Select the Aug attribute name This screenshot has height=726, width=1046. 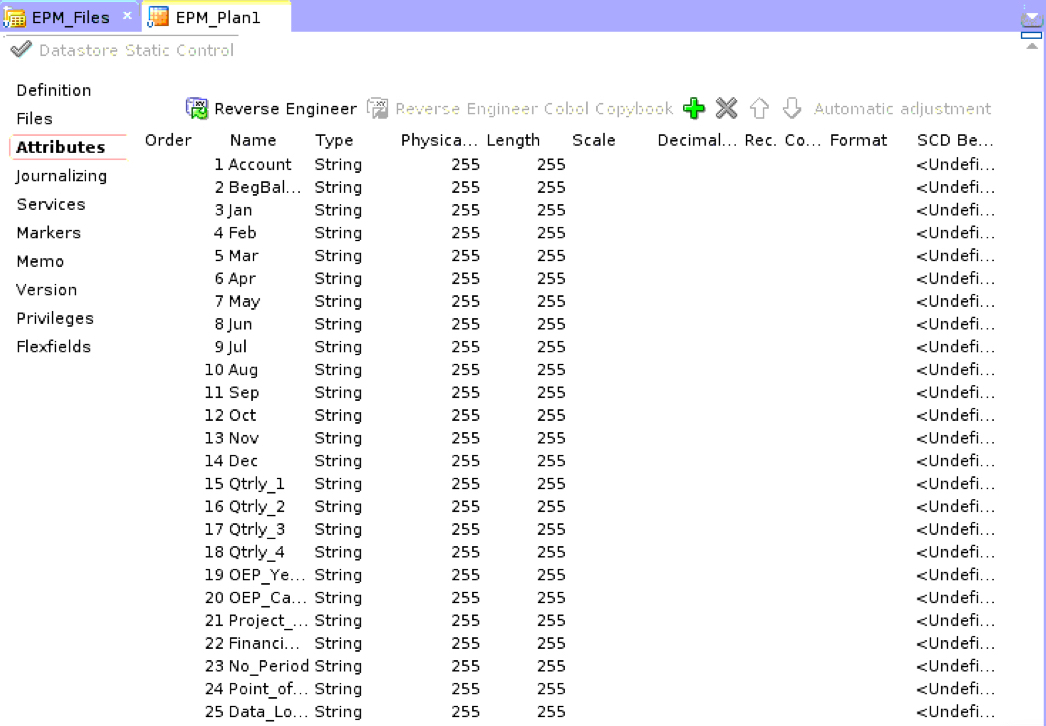(243, 370)
